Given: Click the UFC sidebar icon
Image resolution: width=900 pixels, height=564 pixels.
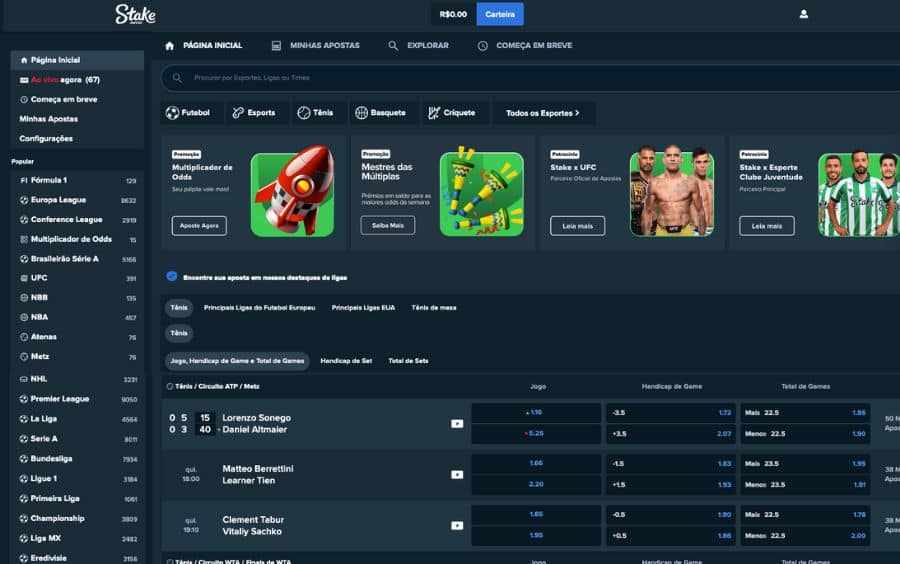Looking at the screenshot, I should (x=24, y=278).
